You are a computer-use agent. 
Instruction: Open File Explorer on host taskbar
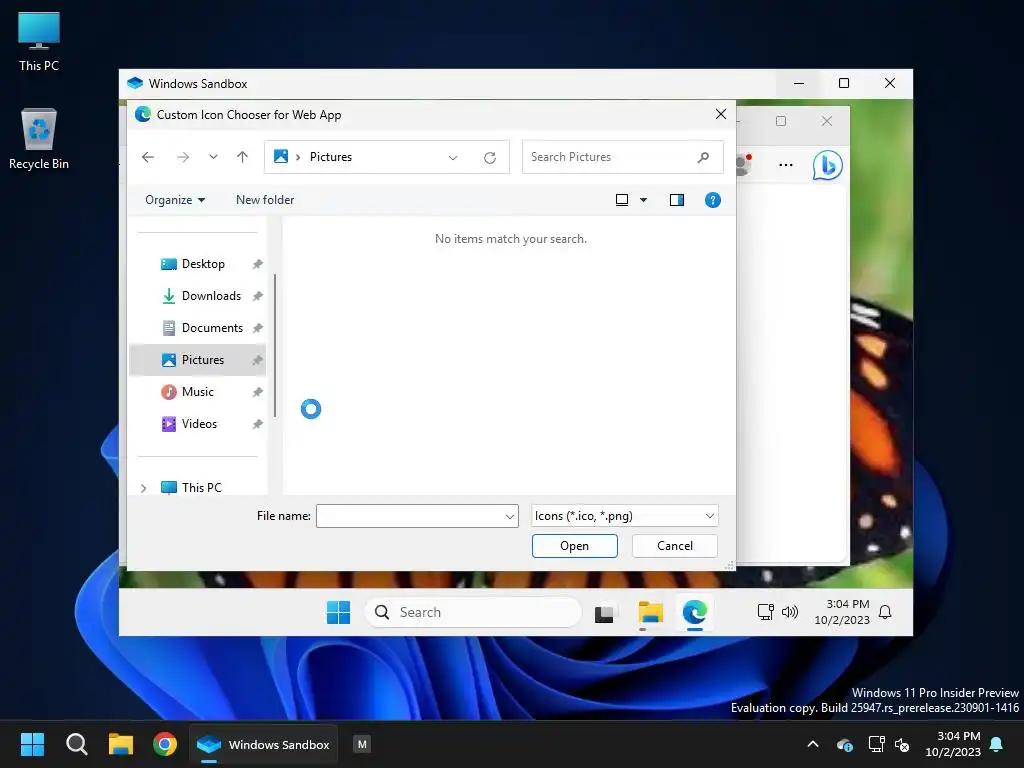(x=121, y=744)
